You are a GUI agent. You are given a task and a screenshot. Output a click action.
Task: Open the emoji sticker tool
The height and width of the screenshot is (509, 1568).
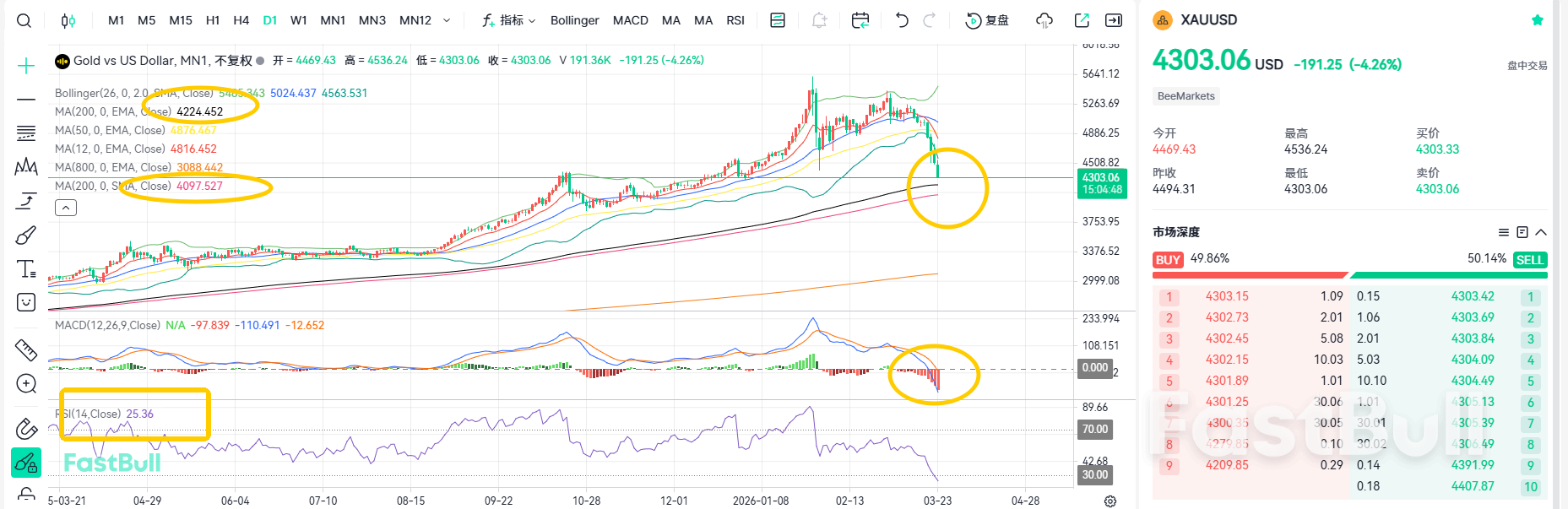pos(26,302)
